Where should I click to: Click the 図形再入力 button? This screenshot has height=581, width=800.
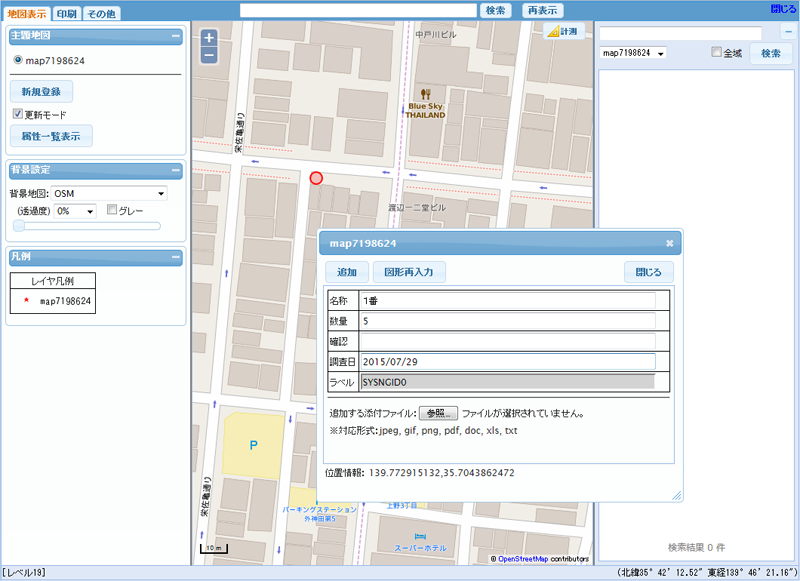[409, 272]
